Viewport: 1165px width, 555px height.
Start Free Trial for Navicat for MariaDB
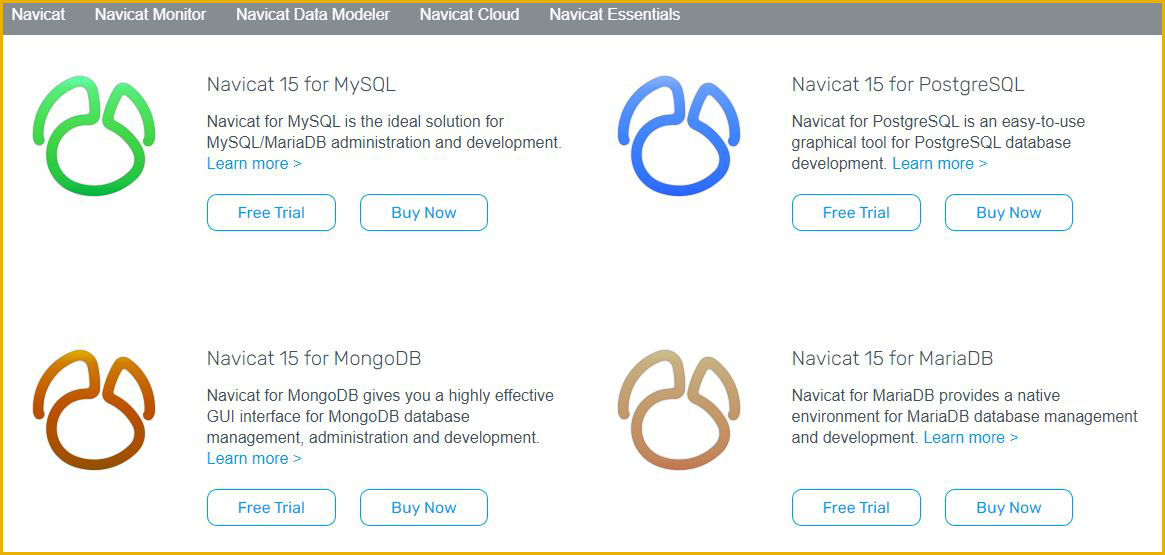pyautogui.click(x=856, y=507)
